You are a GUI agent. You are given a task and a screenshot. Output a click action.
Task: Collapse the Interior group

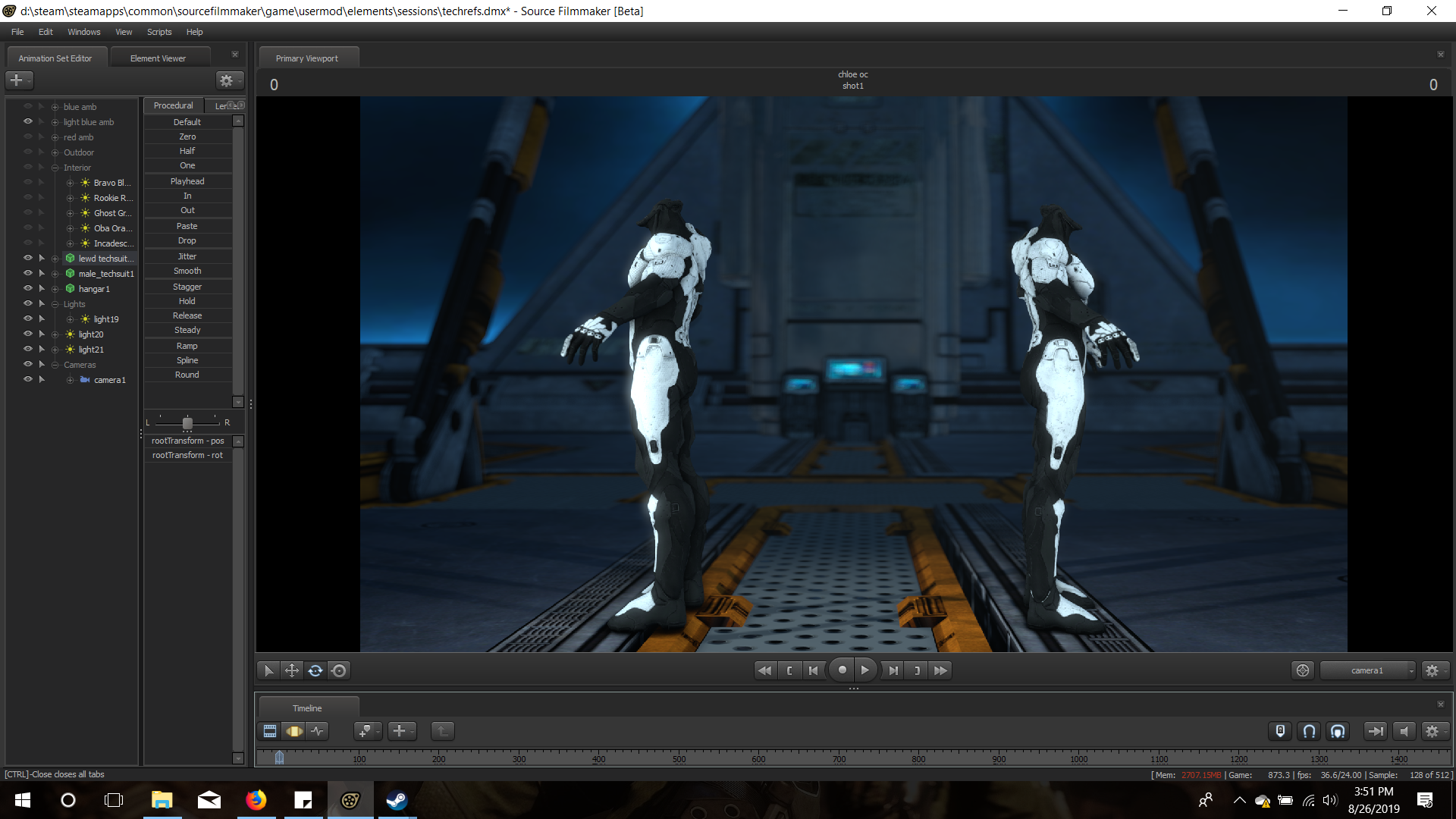pos(55,168)
